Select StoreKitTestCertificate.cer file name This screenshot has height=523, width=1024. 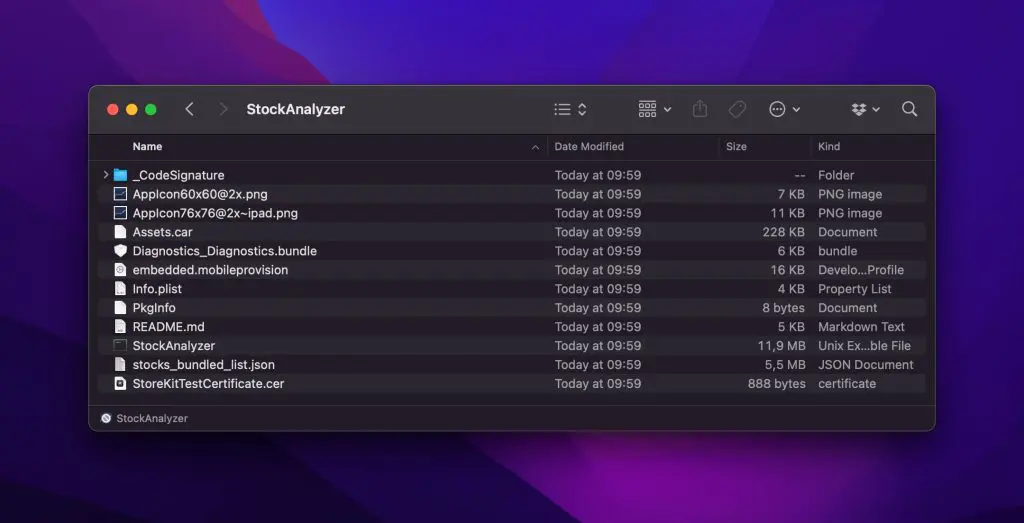click(x=208, y=383)
